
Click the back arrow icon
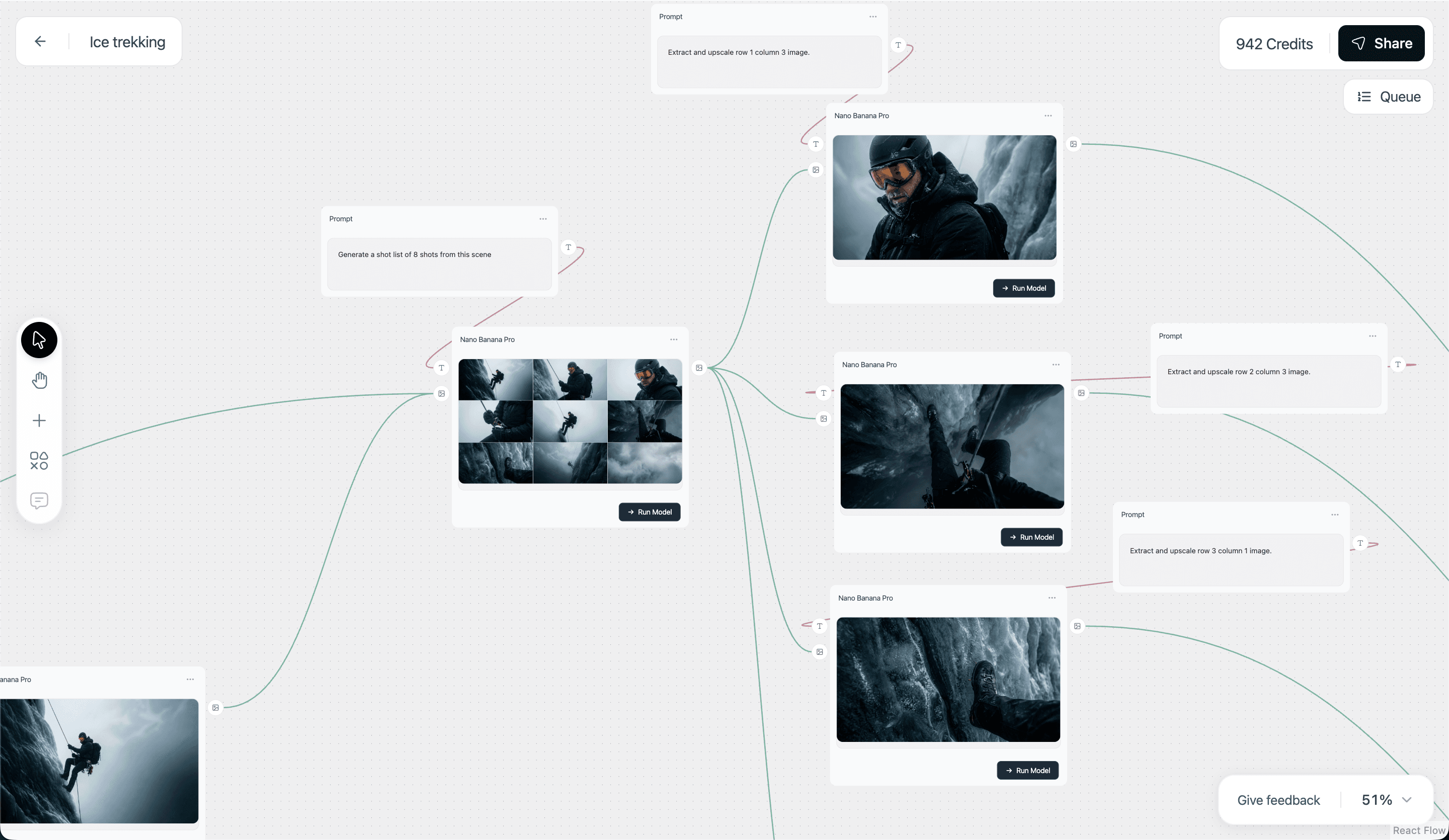[x=40, y=41]
